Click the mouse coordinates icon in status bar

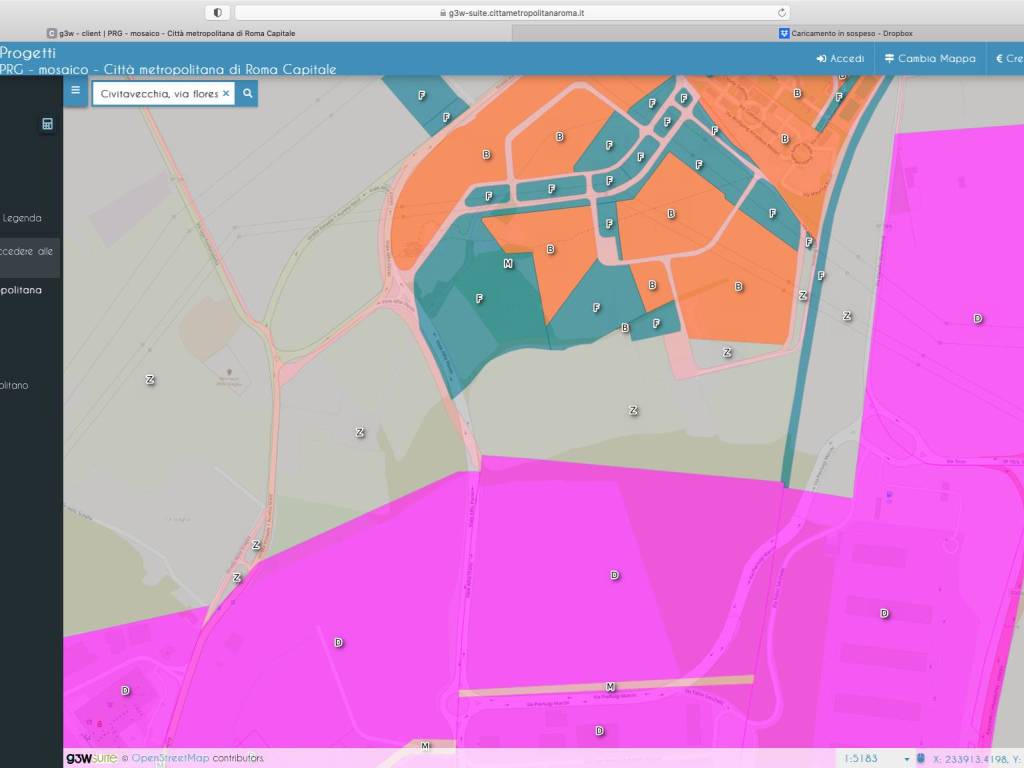click(x=921, y=759)
